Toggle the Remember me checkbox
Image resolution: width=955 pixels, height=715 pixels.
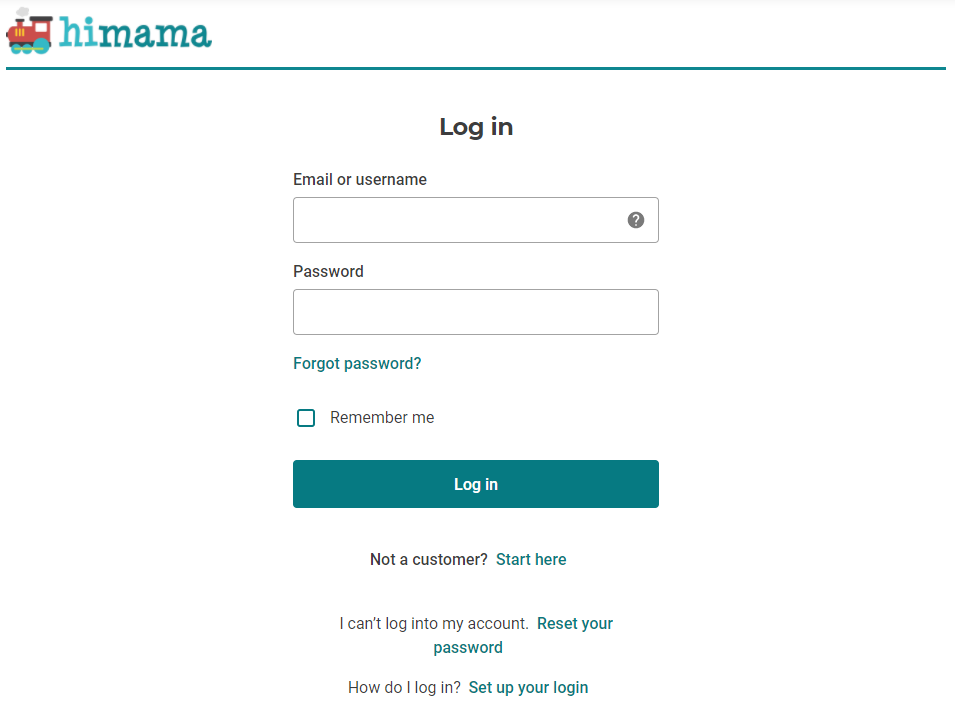coord(306,418)
